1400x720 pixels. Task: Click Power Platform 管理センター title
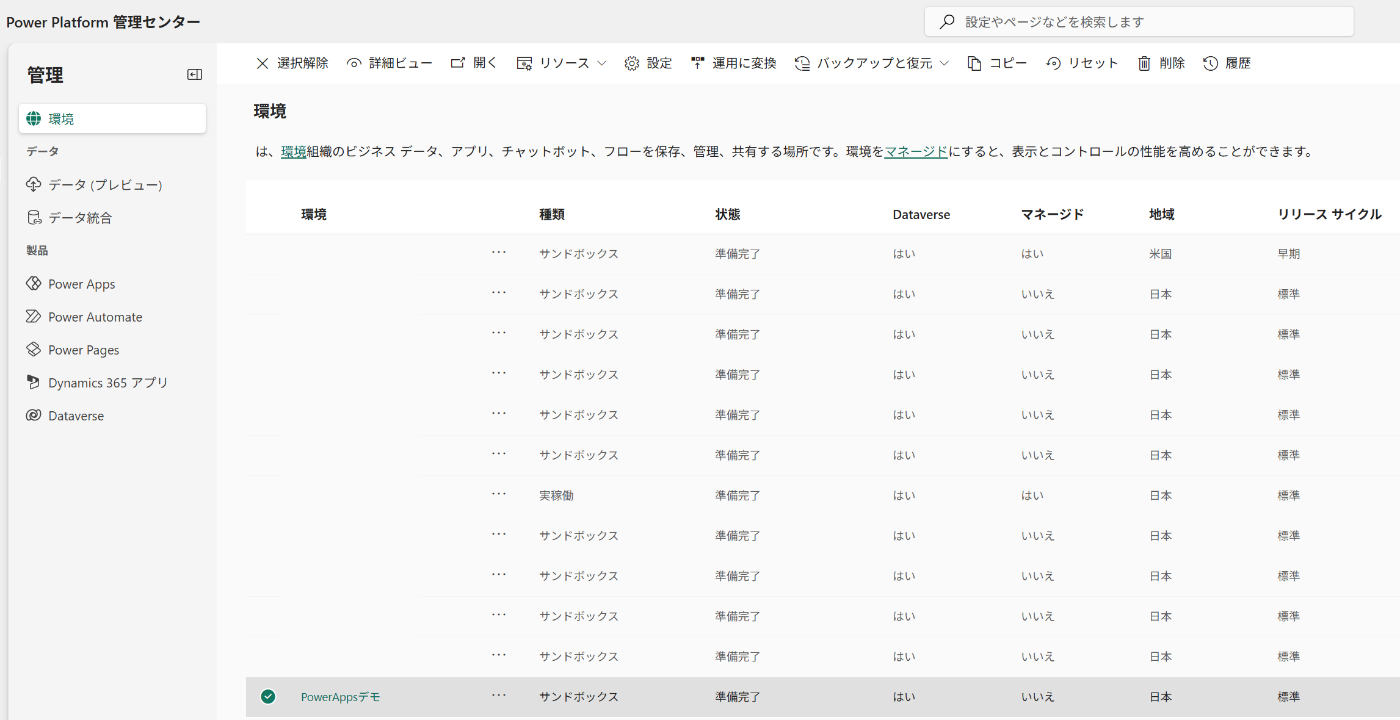103,22
